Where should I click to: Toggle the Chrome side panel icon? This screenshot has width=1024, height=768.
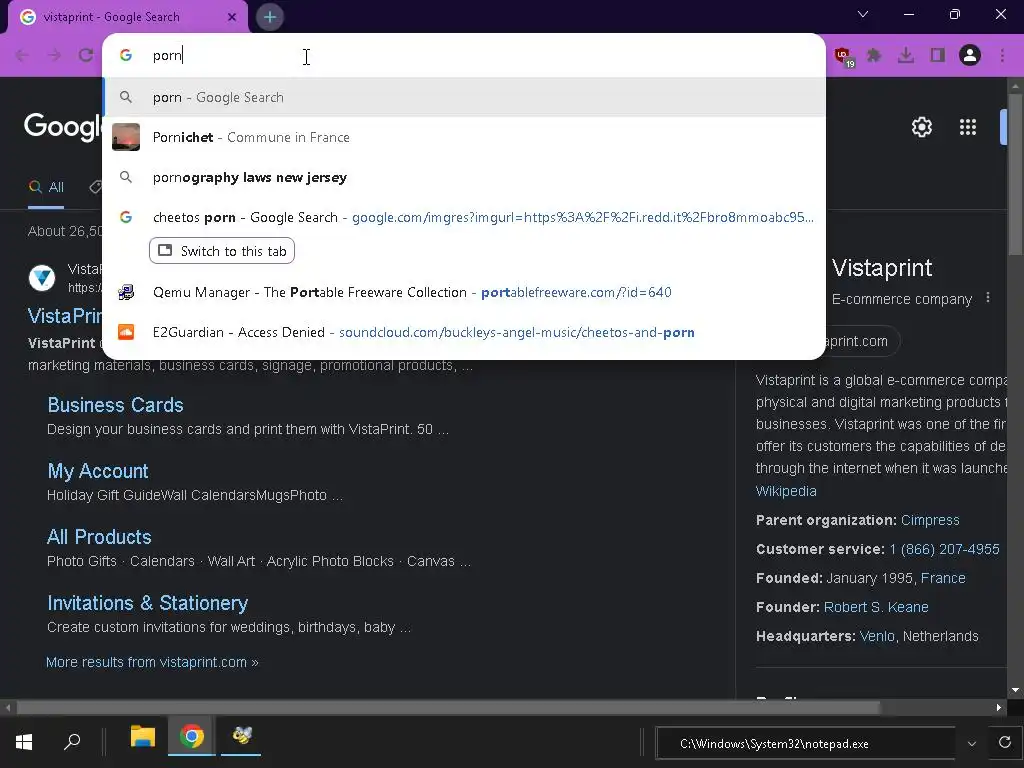938,56
